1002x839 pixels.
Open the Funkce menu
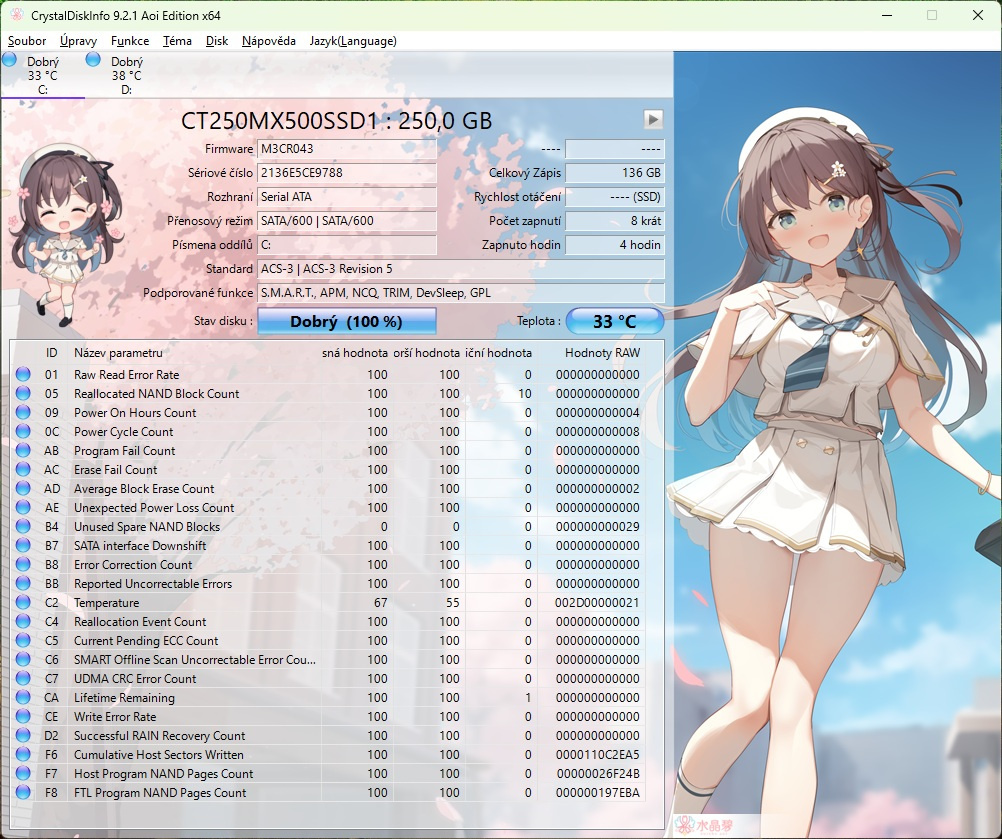click(x=129, y=41)
